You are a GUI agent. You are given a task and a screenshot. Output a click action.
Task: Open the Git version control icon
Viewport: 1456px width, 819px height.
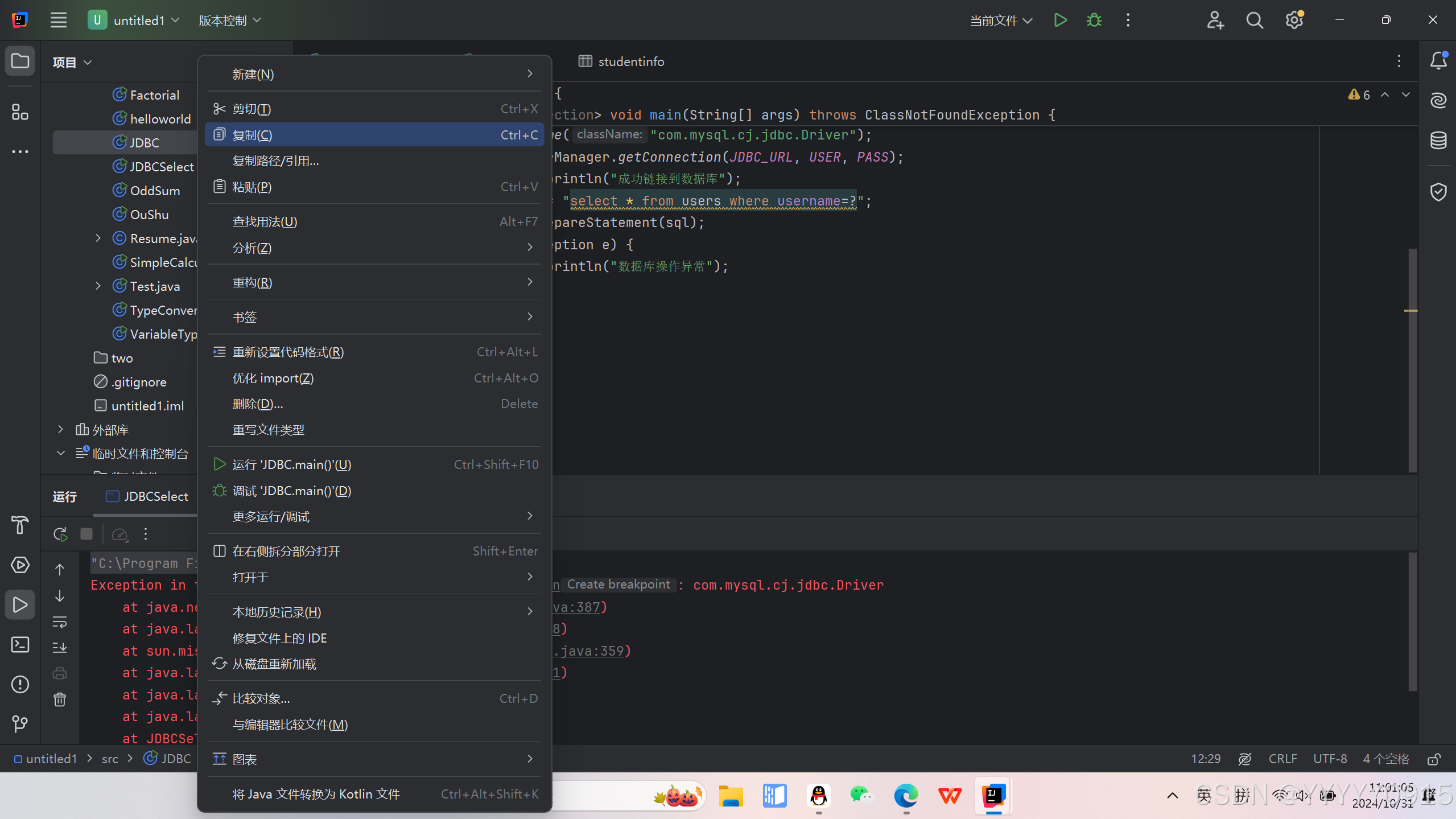coord(20,723)
